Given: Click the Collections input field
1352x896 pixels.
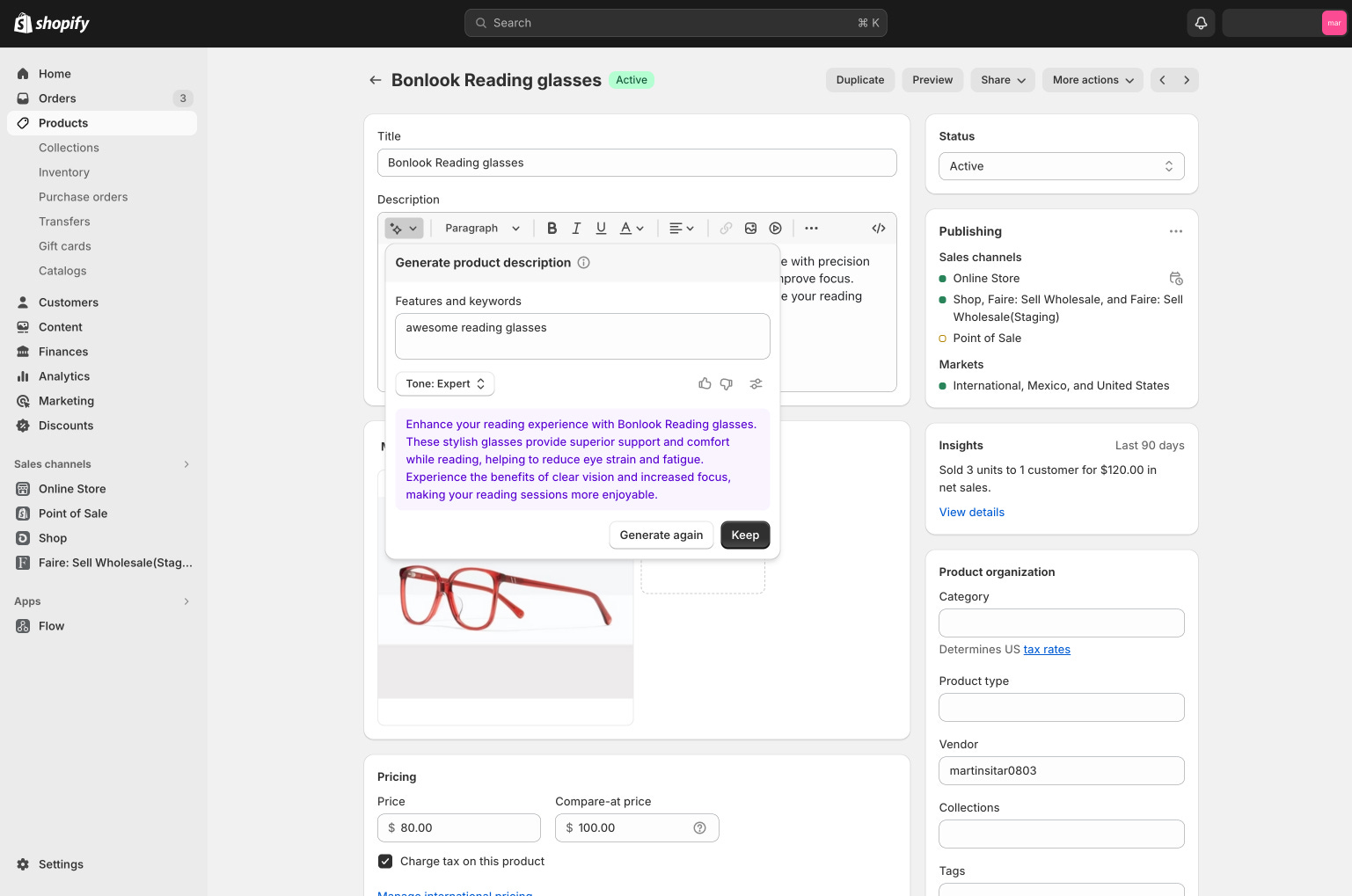Looking at the screenshot, I should tap(1062, 834).
